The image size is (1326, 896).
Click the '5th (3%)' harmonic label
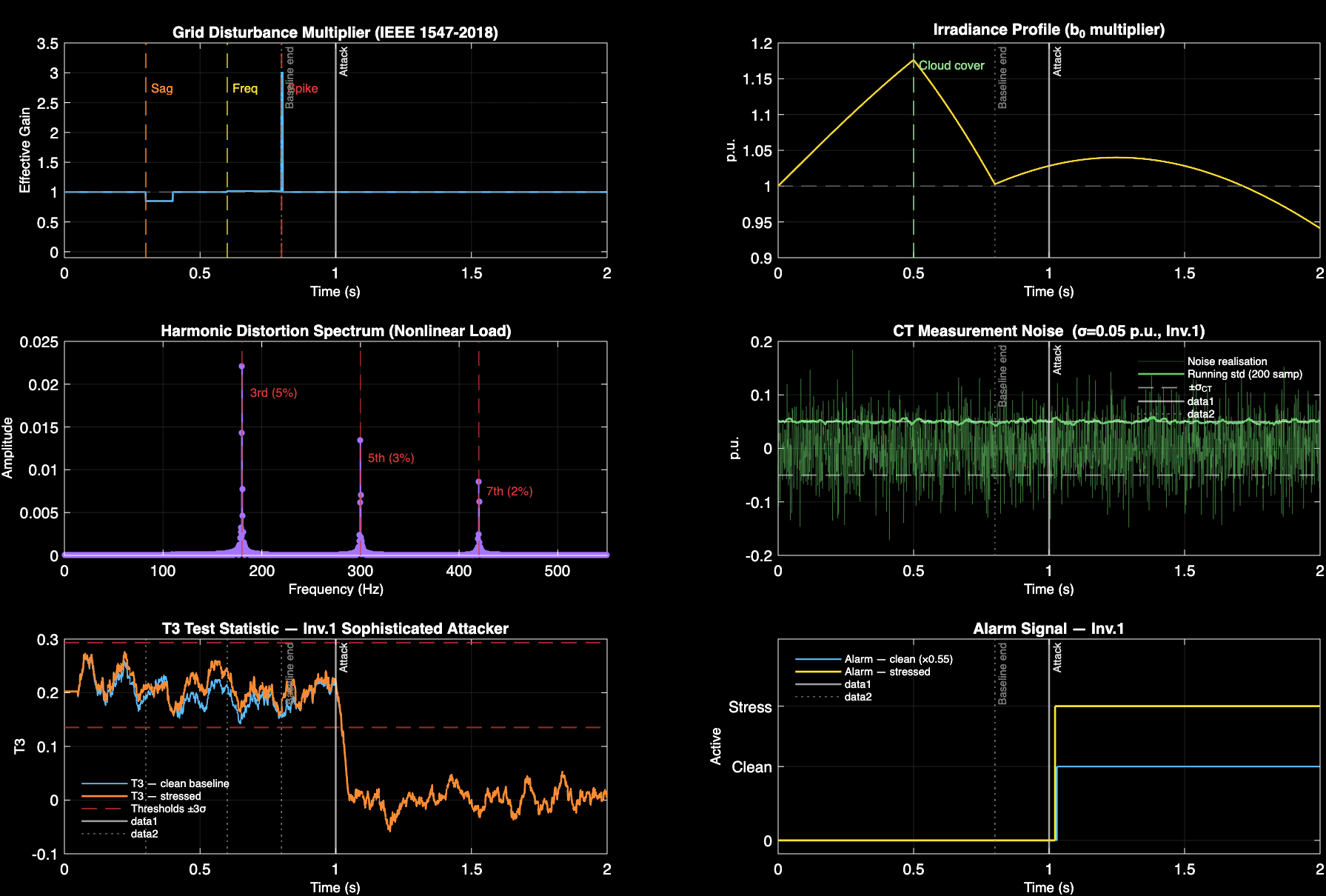(x=391, y=458)
